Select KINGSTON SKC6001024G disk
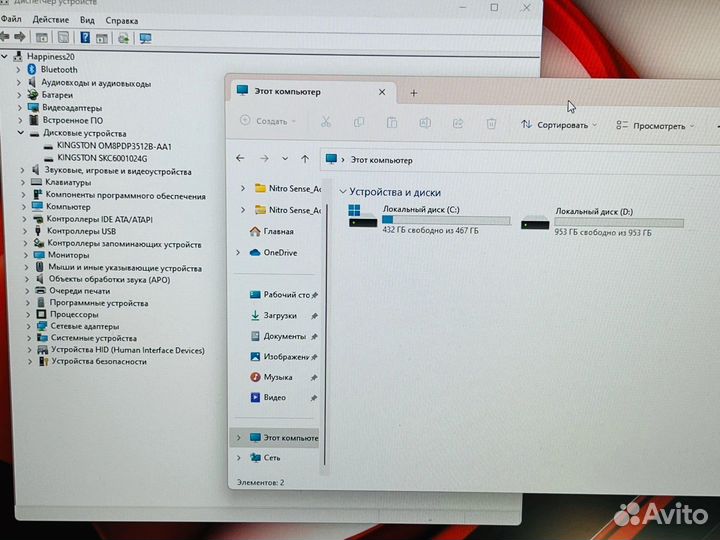The width and height of the screenshot is (720, 540). 102,158
